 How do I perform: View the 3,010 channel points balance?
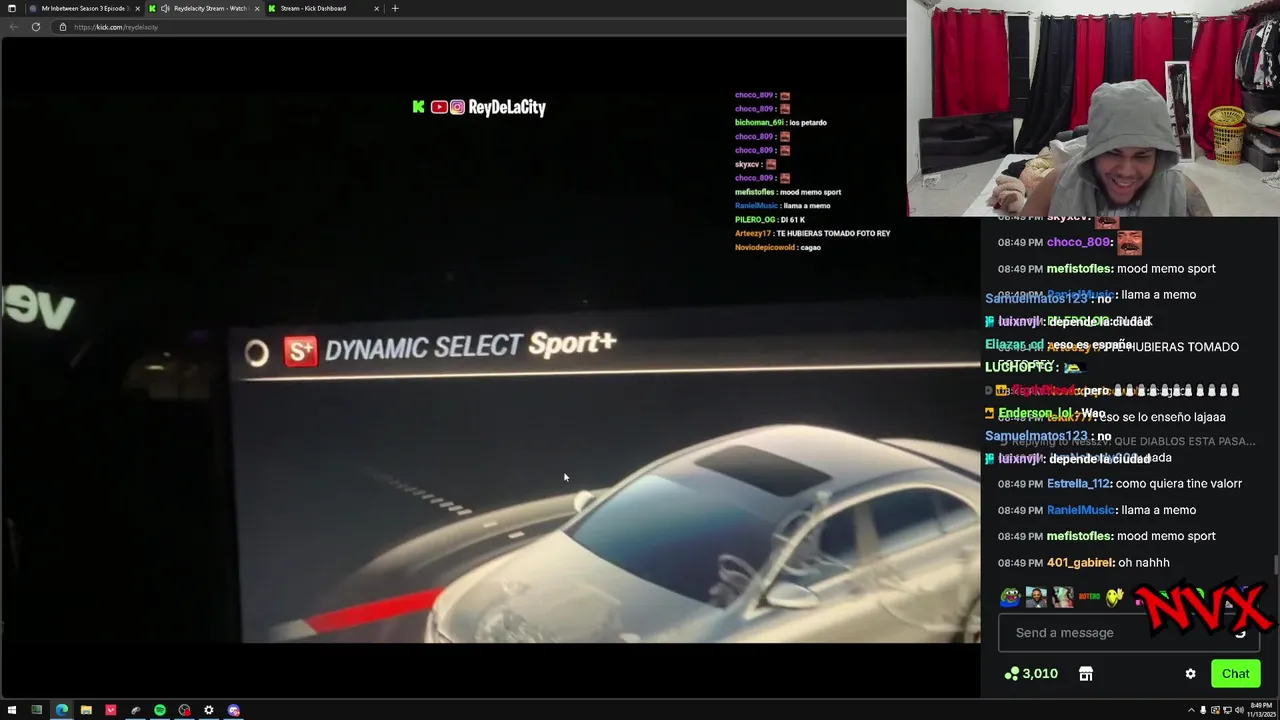1031,674
